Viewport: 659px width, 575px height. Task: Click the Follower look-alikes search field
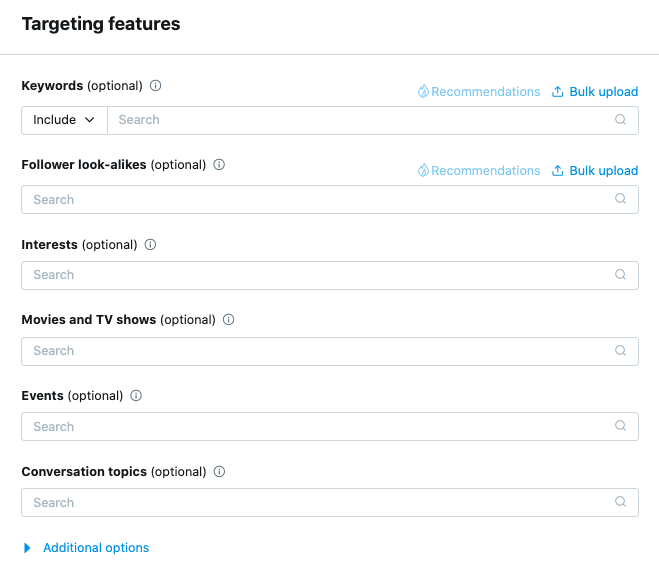[x=320, y=200]
